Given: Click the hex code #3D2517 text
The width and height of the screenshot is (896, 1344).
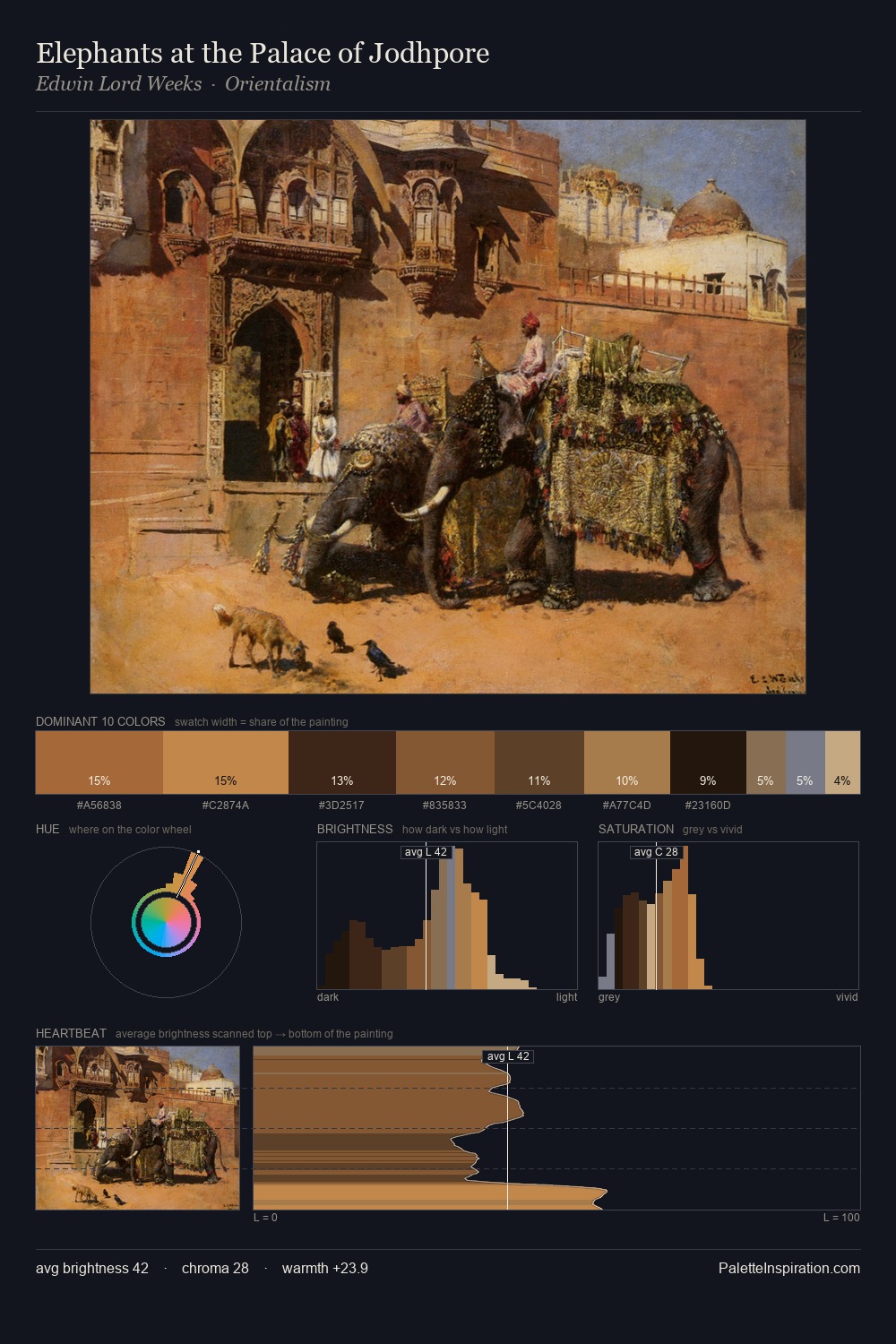Looking at the screenshot, I should [341, 806].
